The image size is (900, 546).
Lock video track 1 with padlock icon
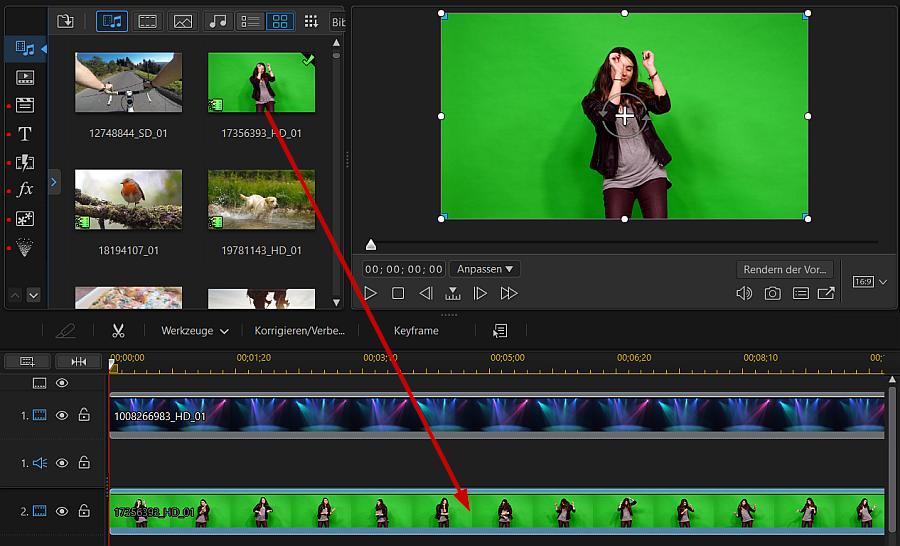click(84, 415)
